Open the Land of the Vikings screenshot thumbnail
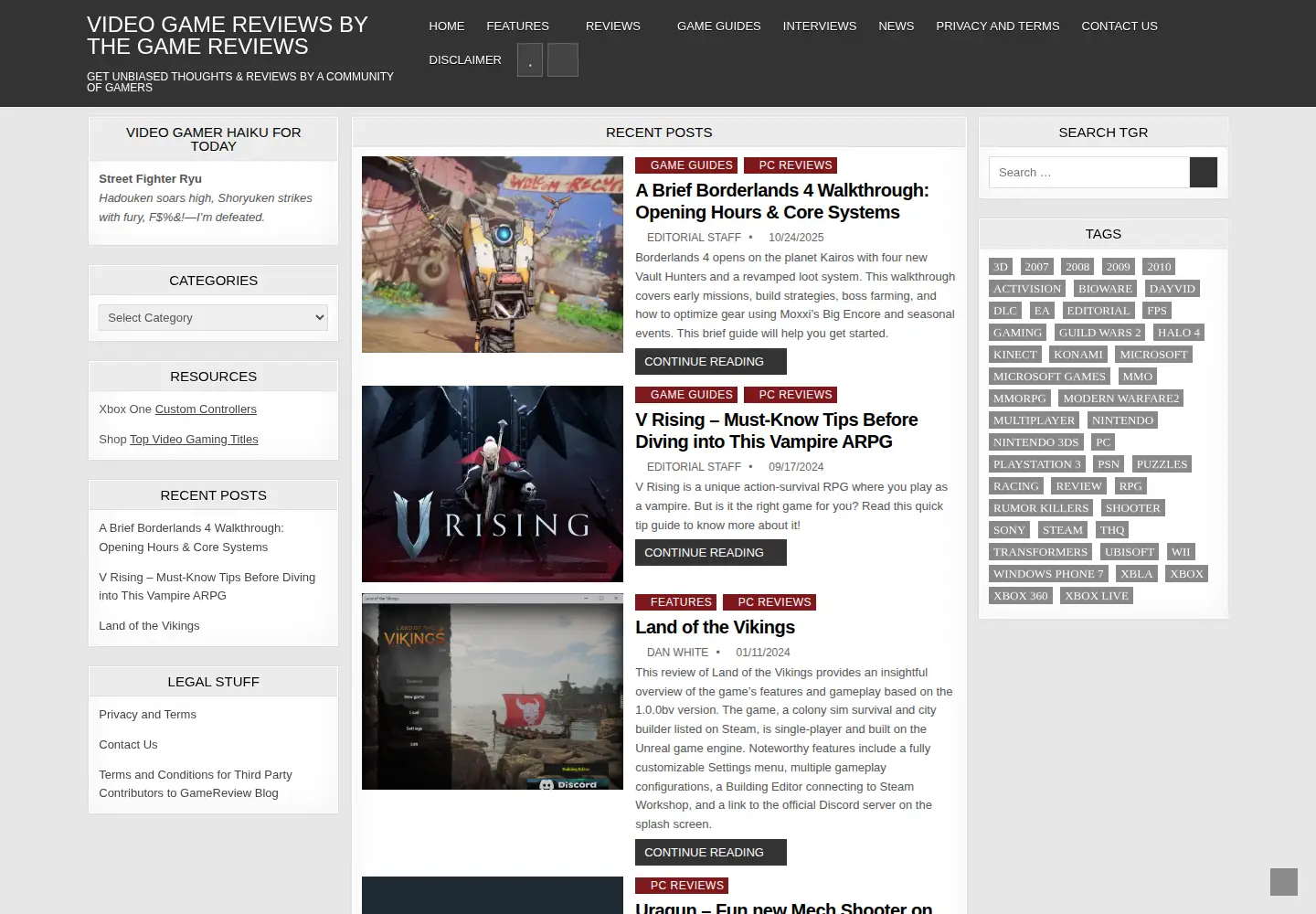Image resolution: width=1316 pixels, height=914 pixels. (x=493, y=692)
